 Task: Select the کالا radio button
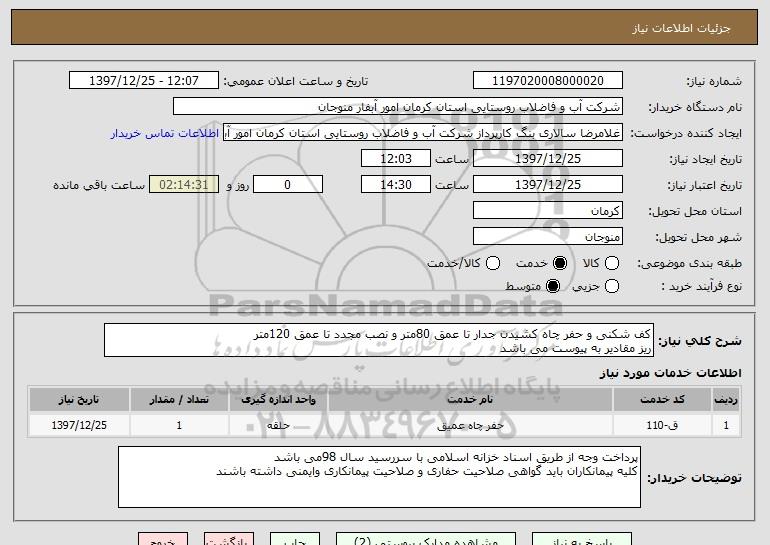click(612, 263)
